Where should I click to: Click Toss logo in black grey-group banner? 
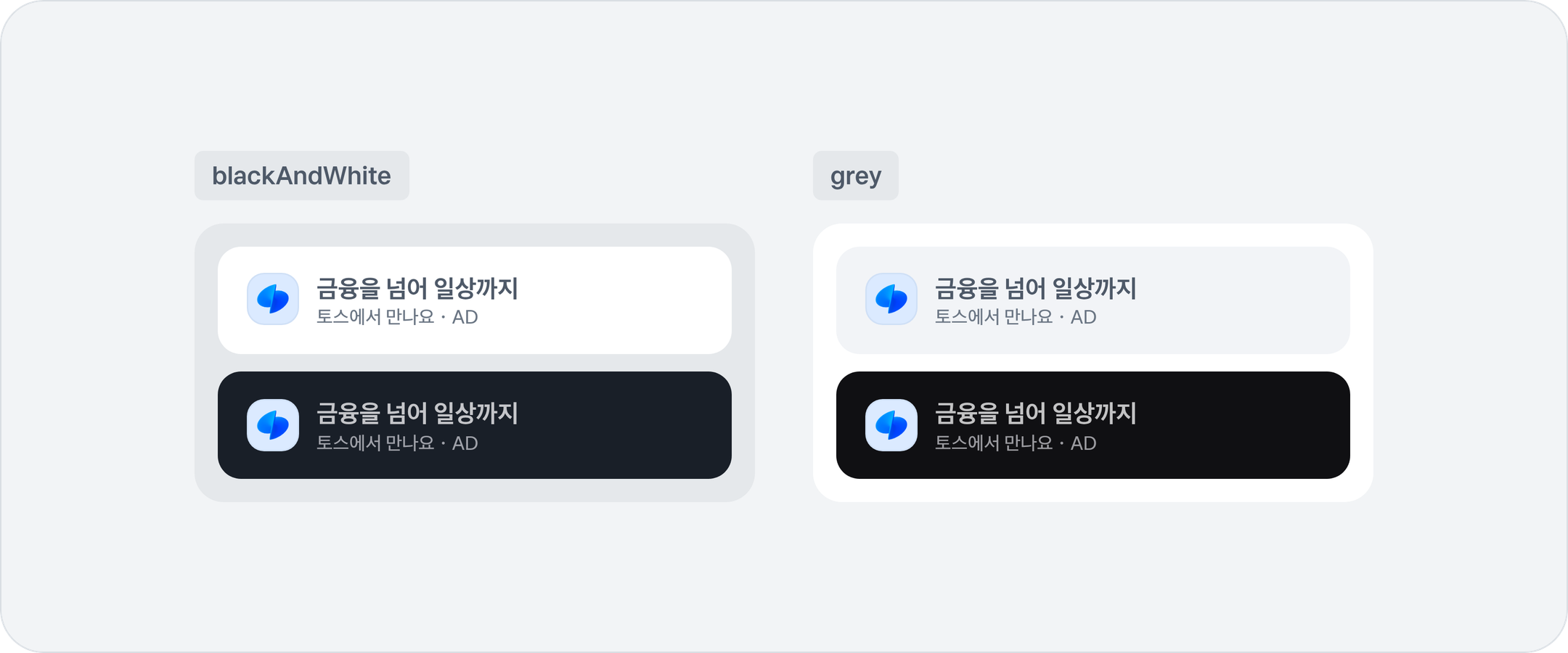891,425
